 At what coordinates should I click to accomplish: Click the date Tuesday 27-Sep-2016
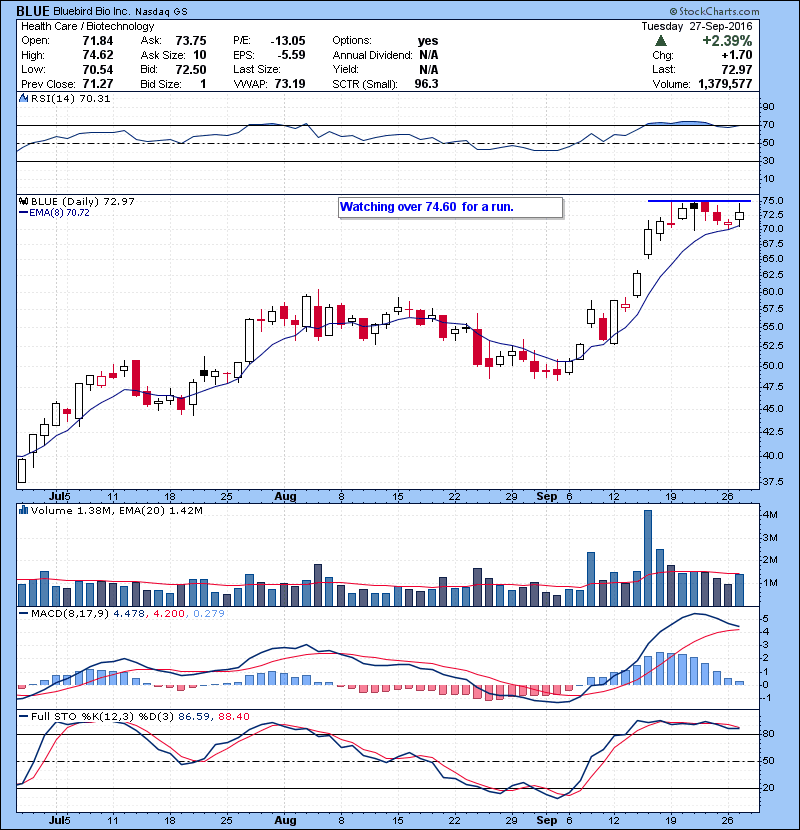697,26
